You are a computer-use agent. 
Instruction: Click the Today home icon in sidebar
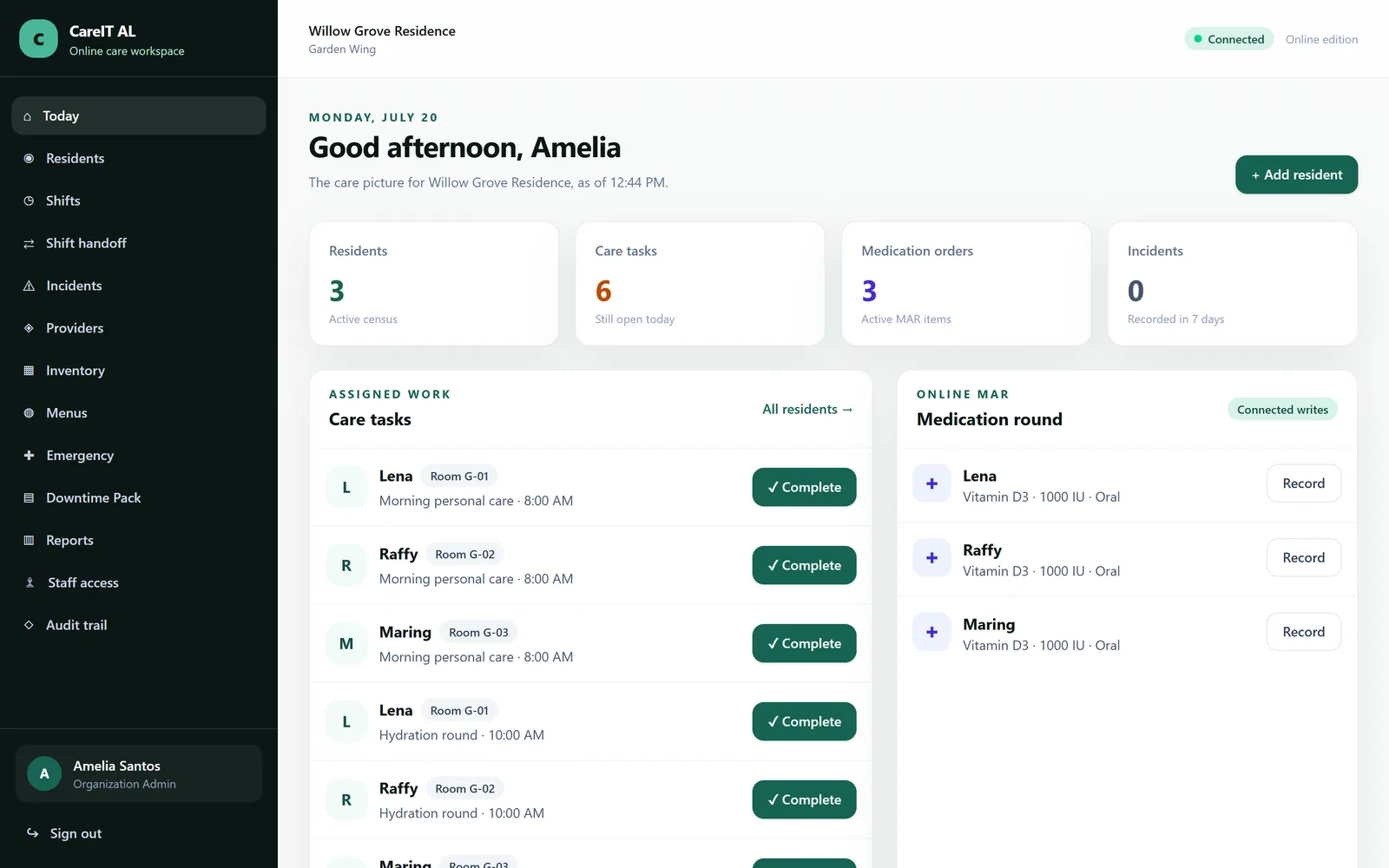28,116
